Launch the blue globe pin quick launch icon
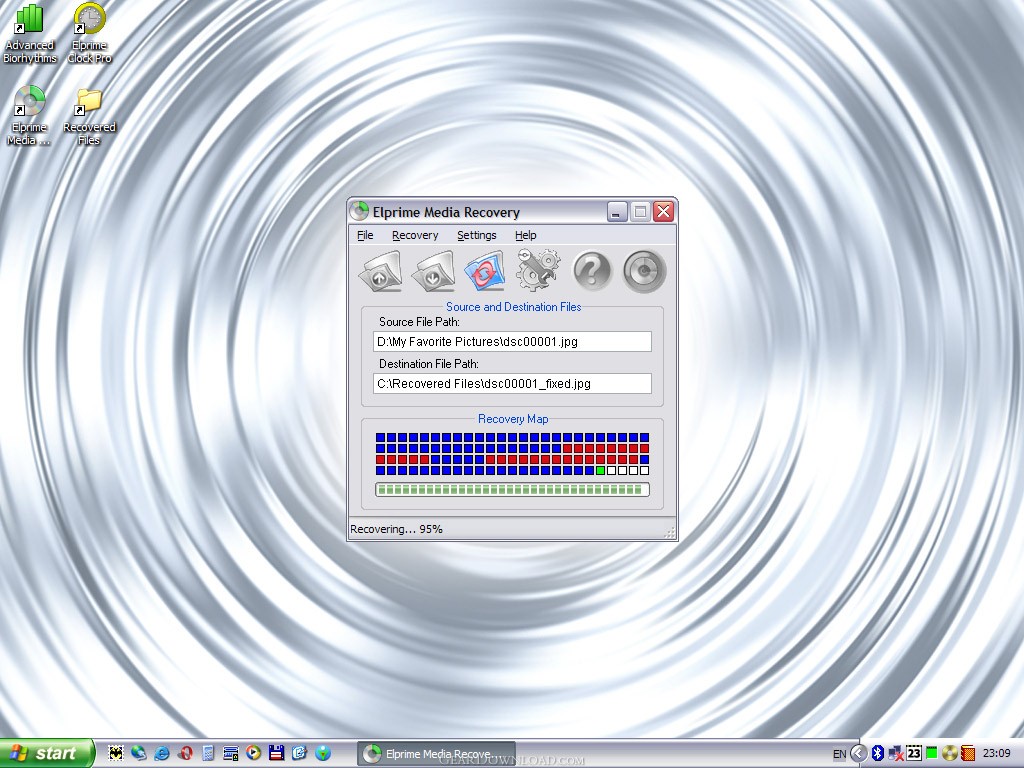Viewport: 1024px width, 768px height. (x=323, y=753)
